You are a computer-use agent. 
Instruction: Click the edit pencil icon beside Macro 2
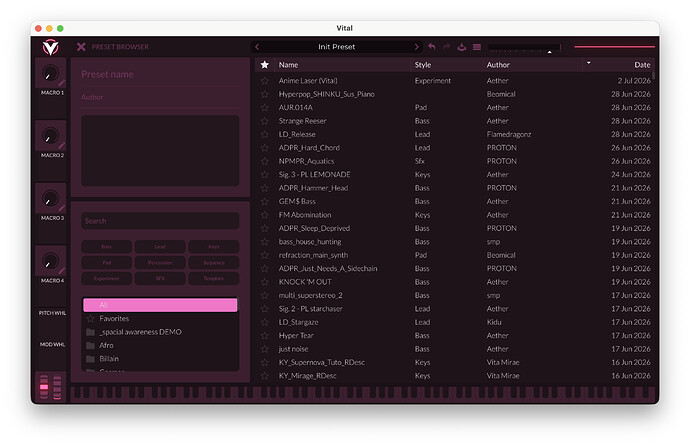point(62,145)
